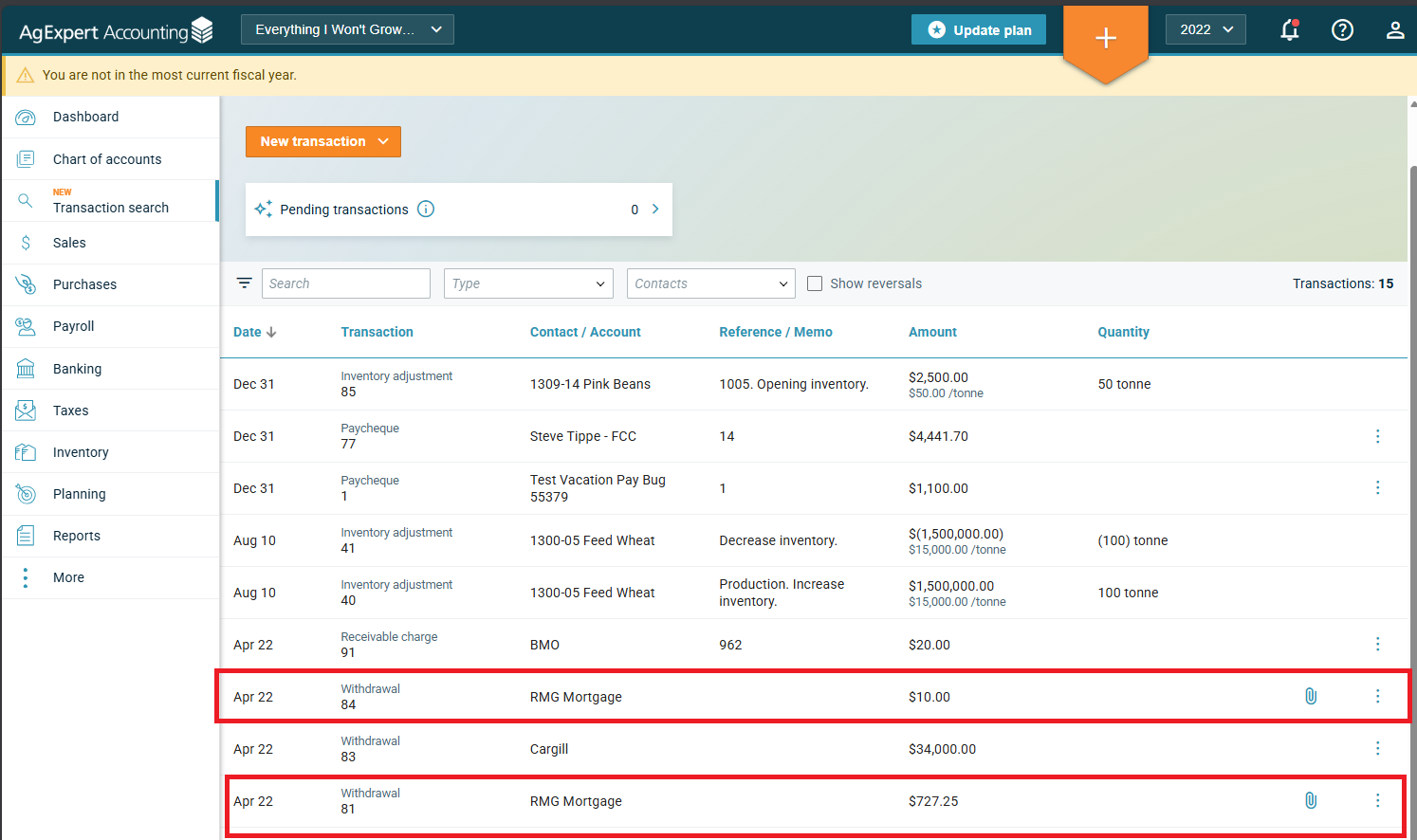The width and height of the screenshot is (1417, 840).
Task: Open the 2022 fiscal year selector
Action: tap(1205, 29)
